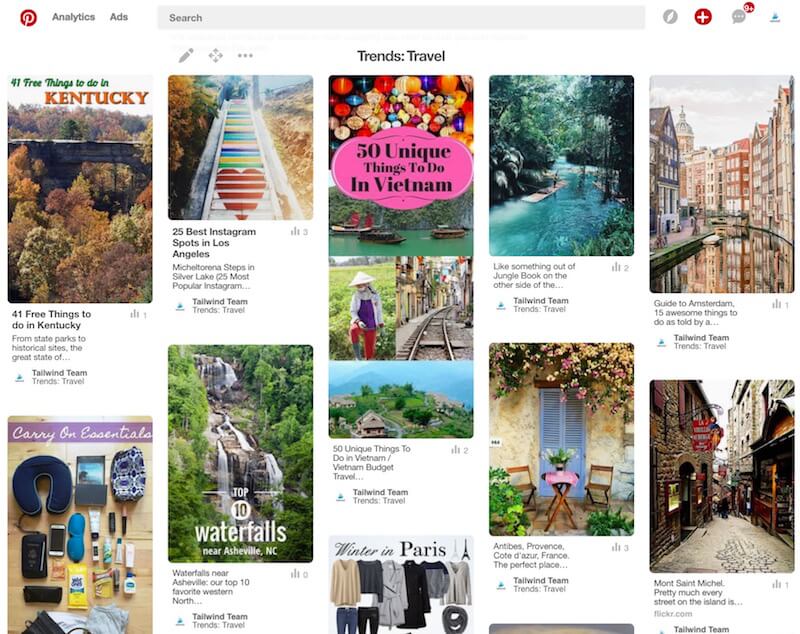Image resolution: width=800 pixels, height=634 pixels.
Task: Click stats icon on Asheville waterfalls pin
Action: click(x=295, y=574)
